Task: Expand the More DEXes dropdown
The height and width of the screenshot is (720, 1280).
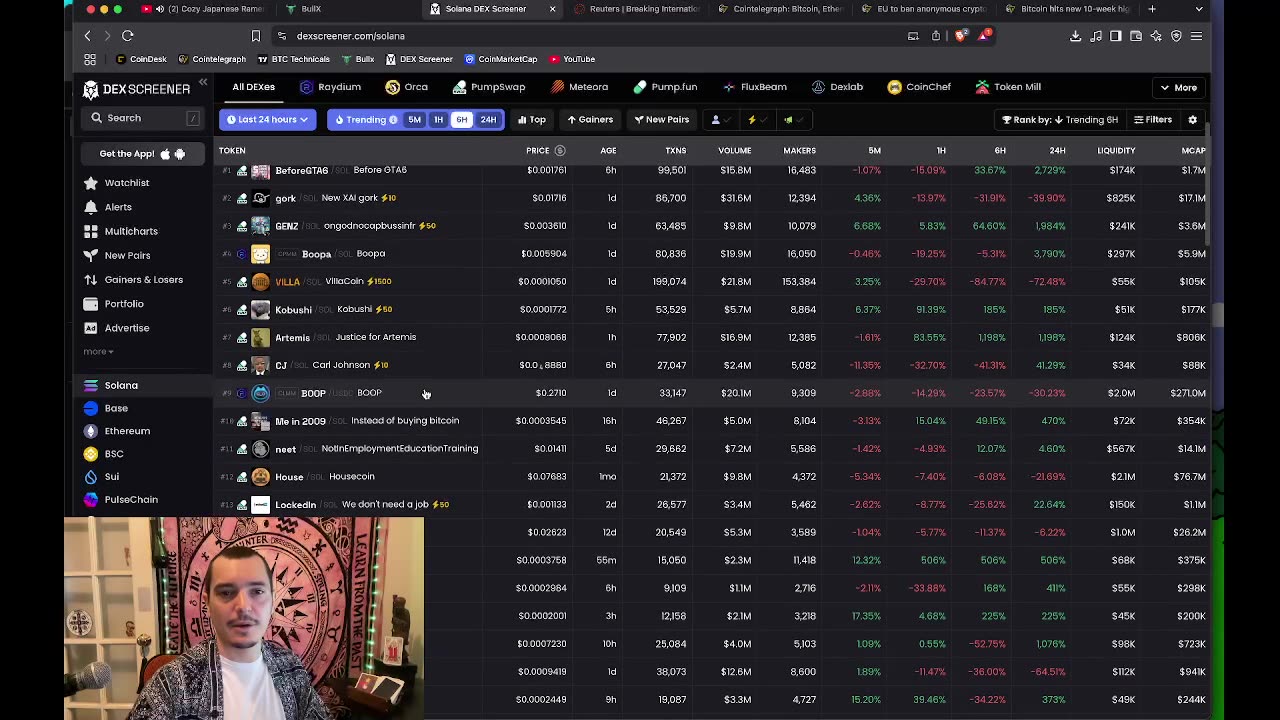Action: 1178,88
